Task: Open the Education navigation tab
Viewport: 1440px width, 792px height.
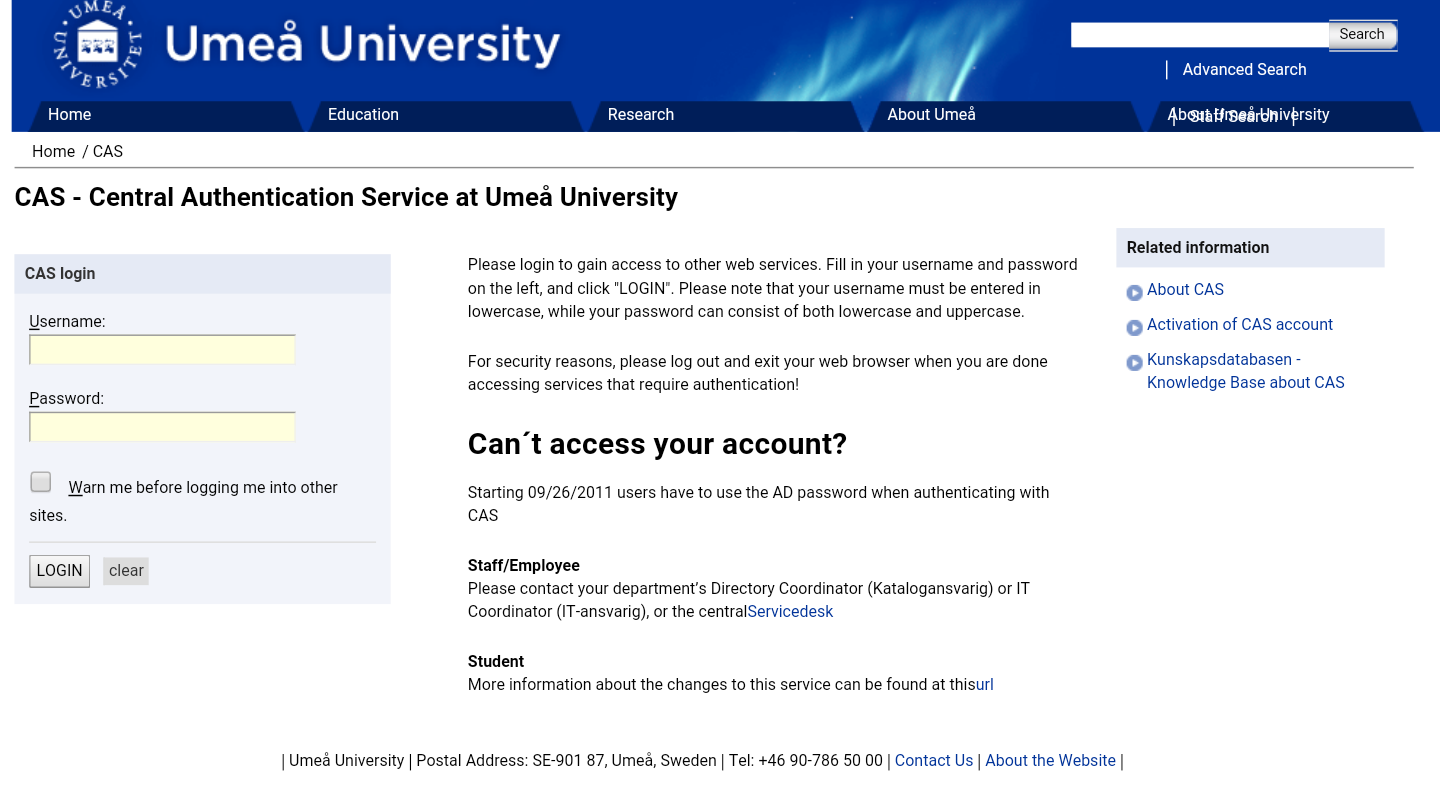Action: tap(363, 115)
